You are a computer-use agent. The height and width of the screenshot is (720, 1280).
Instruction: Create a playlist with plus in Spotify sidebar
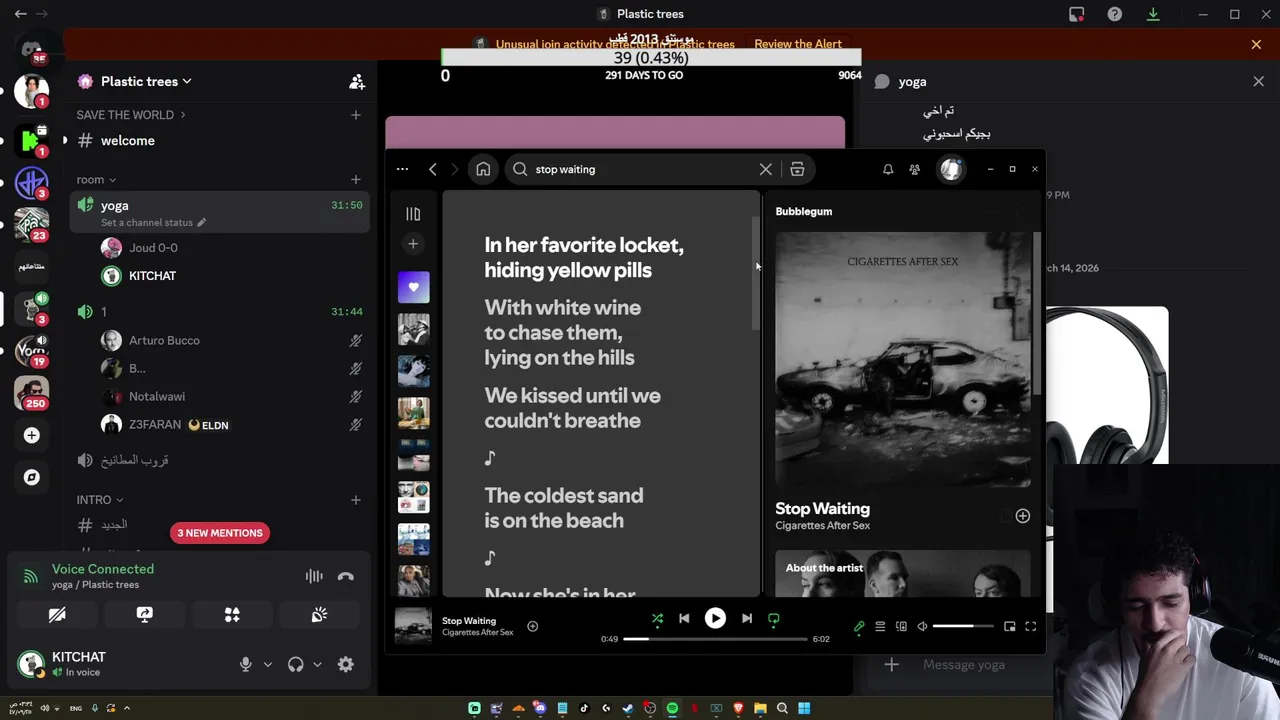tap(413, 244)
